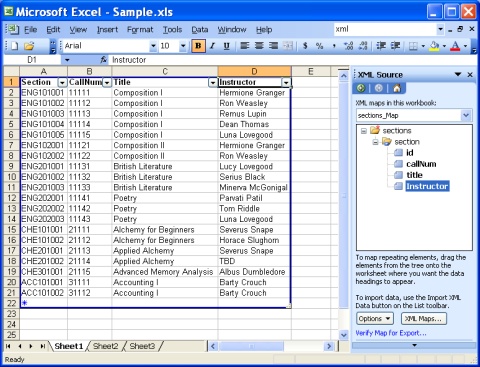Click the New blank workbook icon
Screen dimensions: 480x367
(15, 46)
